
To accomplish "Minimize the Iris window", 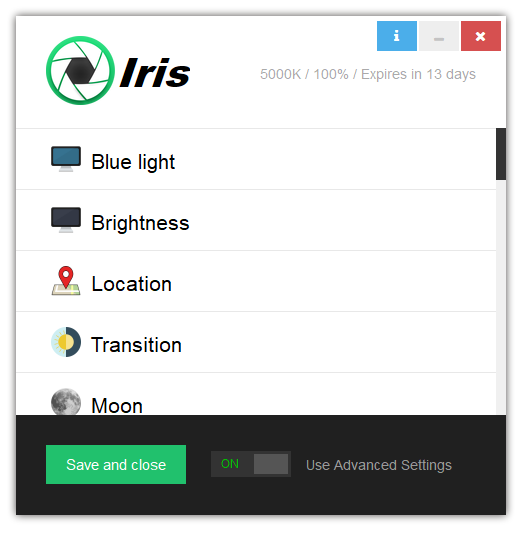I will pyautogui.click(x=439, y=36).
